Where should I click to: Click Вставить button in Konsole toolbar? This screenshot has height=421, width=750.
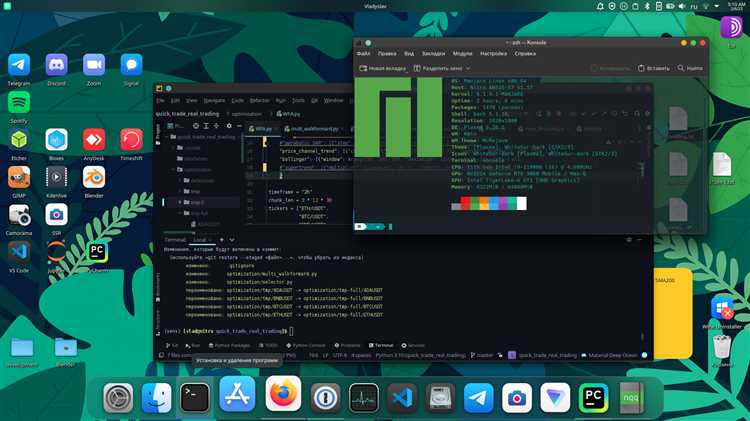pyautogui.click(x=653, y=68)
